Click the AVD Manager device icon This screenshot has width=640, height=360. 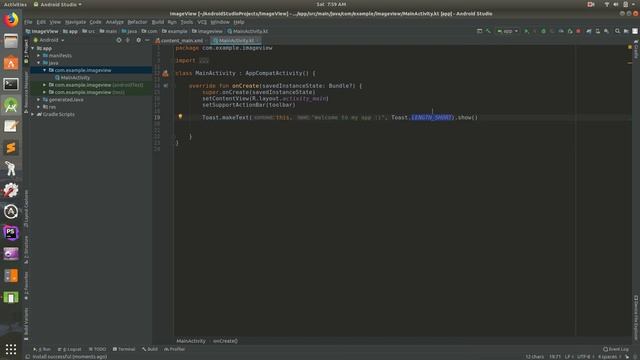coord(598,31)
